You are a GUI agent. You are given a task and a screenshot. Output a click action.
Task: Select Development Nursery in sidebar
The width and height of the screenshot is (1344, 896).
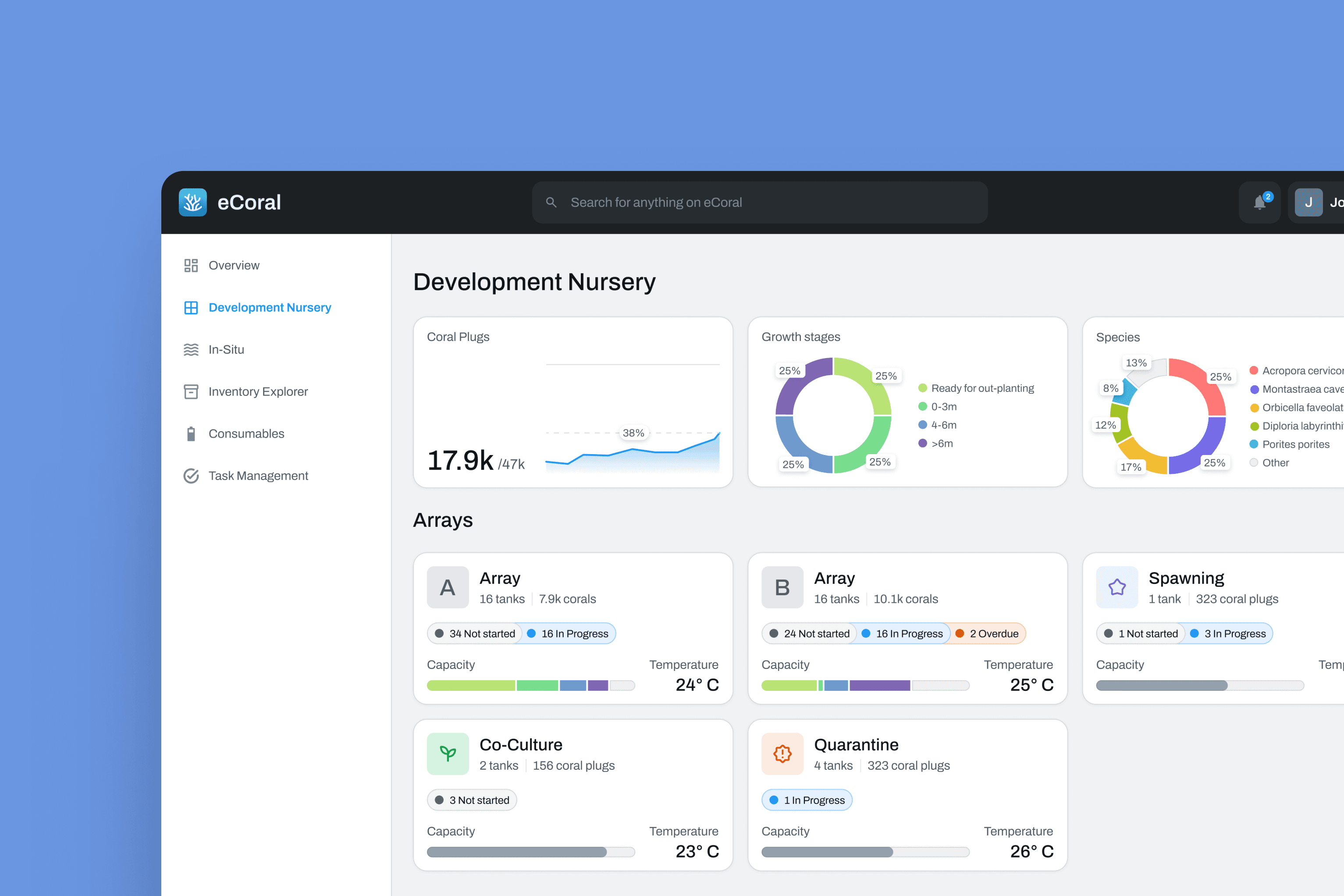(269, 307)
